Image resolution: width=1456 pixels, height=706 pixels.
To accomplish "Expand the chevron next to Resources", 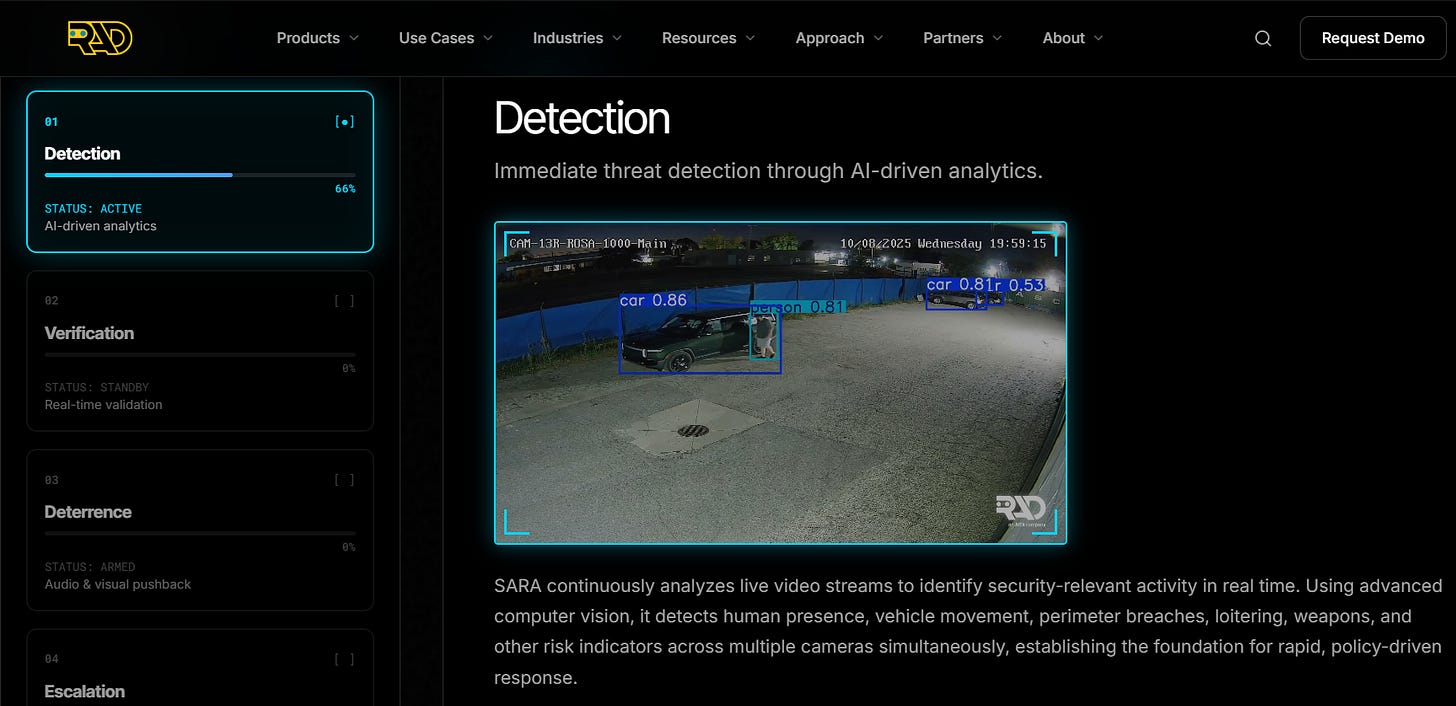I will (x=750, y=38).
